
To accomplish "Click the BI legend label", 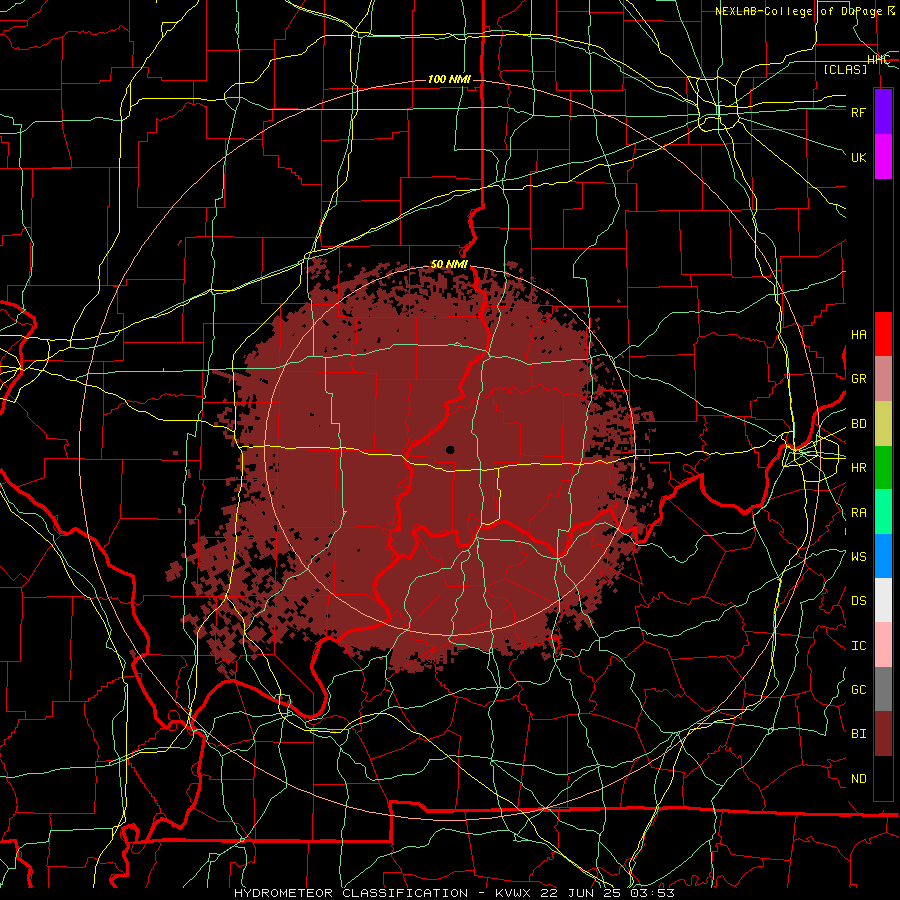I will tap(858, 734).
